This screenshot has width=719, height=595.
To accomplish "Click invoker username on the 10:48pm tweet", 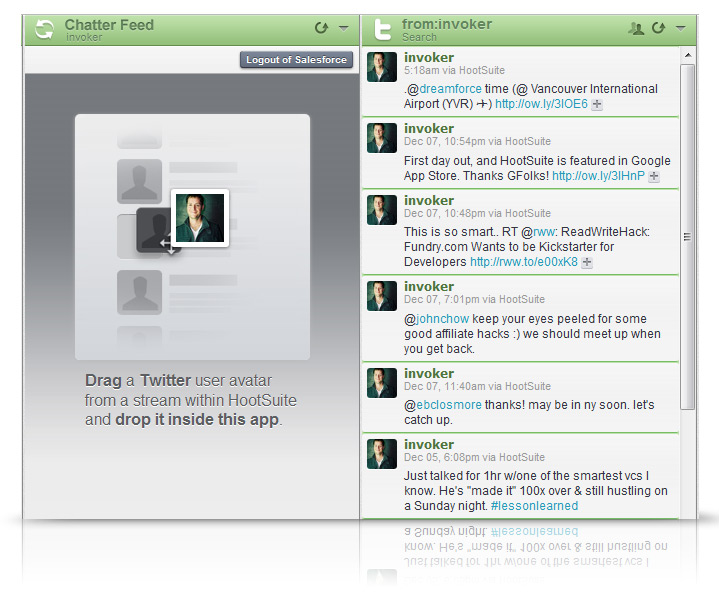I will [429, 200].
